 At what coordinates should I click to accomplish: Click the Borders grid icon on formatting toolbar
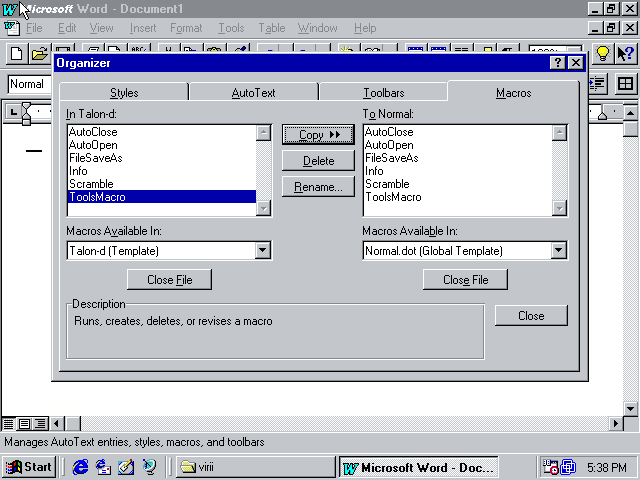[625, 84]
